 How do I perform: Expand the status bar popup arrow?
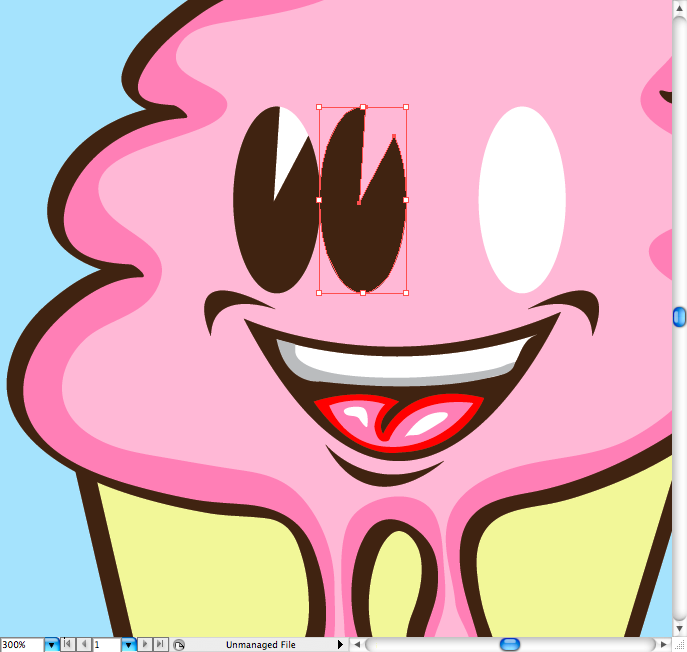pyautogui.click(x=340, y=645)
